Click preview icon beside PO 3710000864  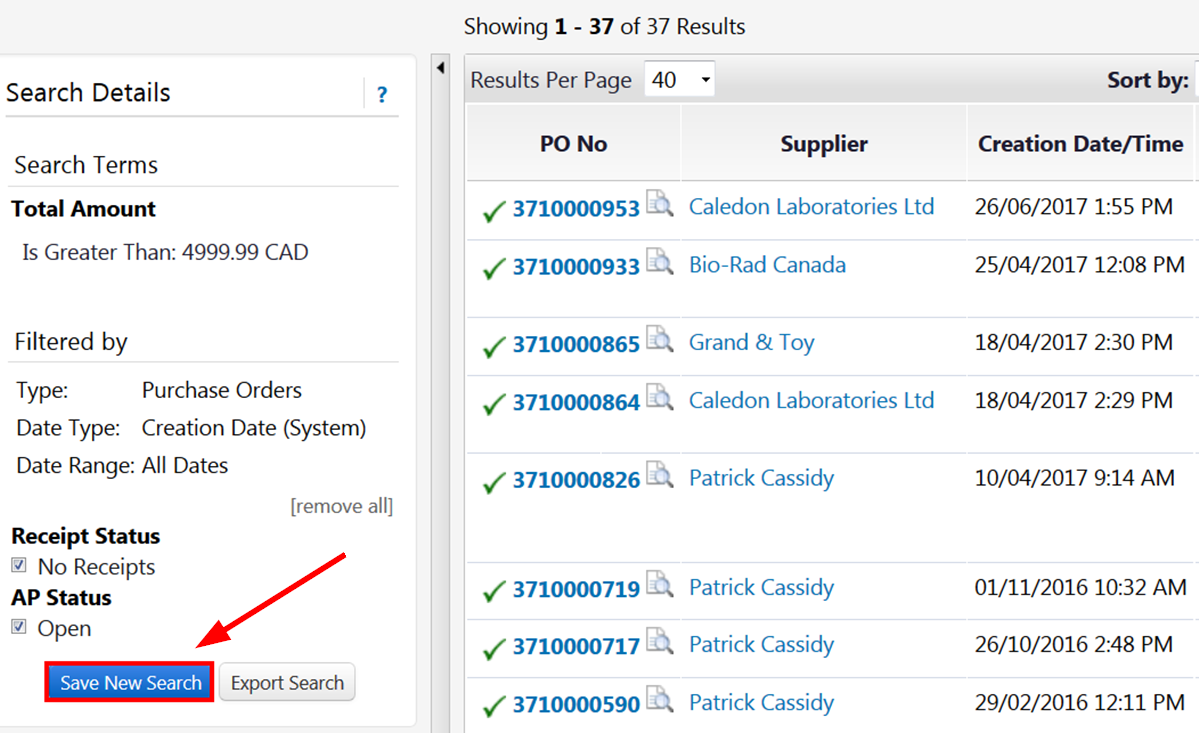pos(659,397)
